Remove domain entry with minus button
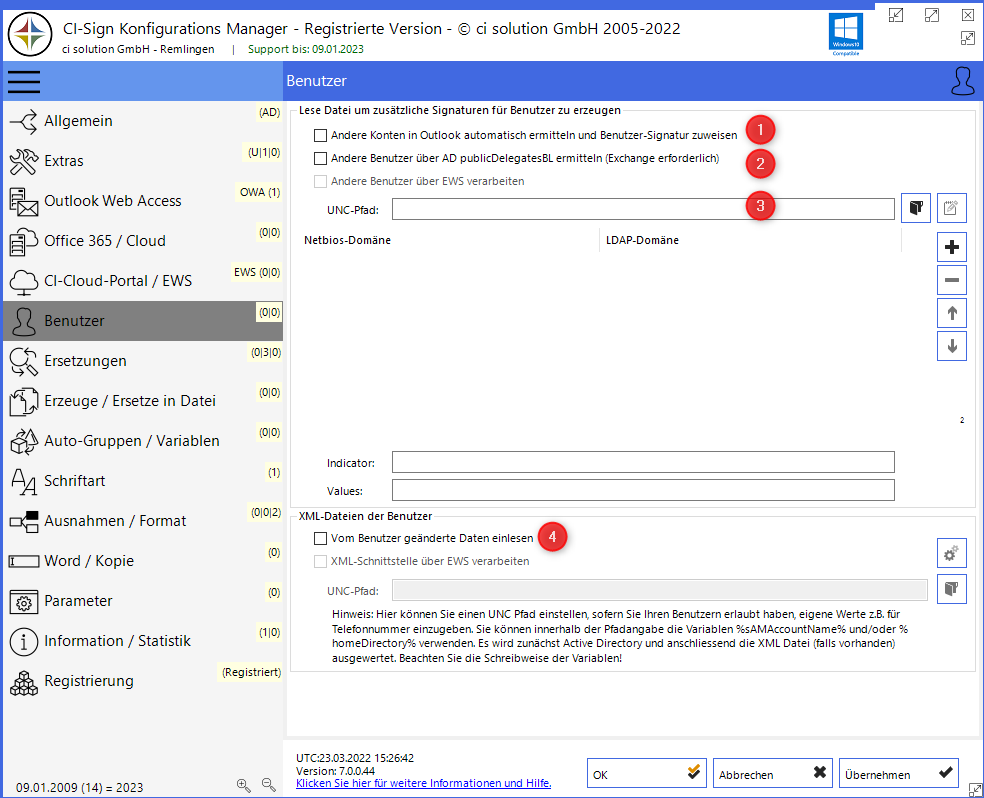Image resolution: width=984 pixels, height=798 pixels. (952, 280)
